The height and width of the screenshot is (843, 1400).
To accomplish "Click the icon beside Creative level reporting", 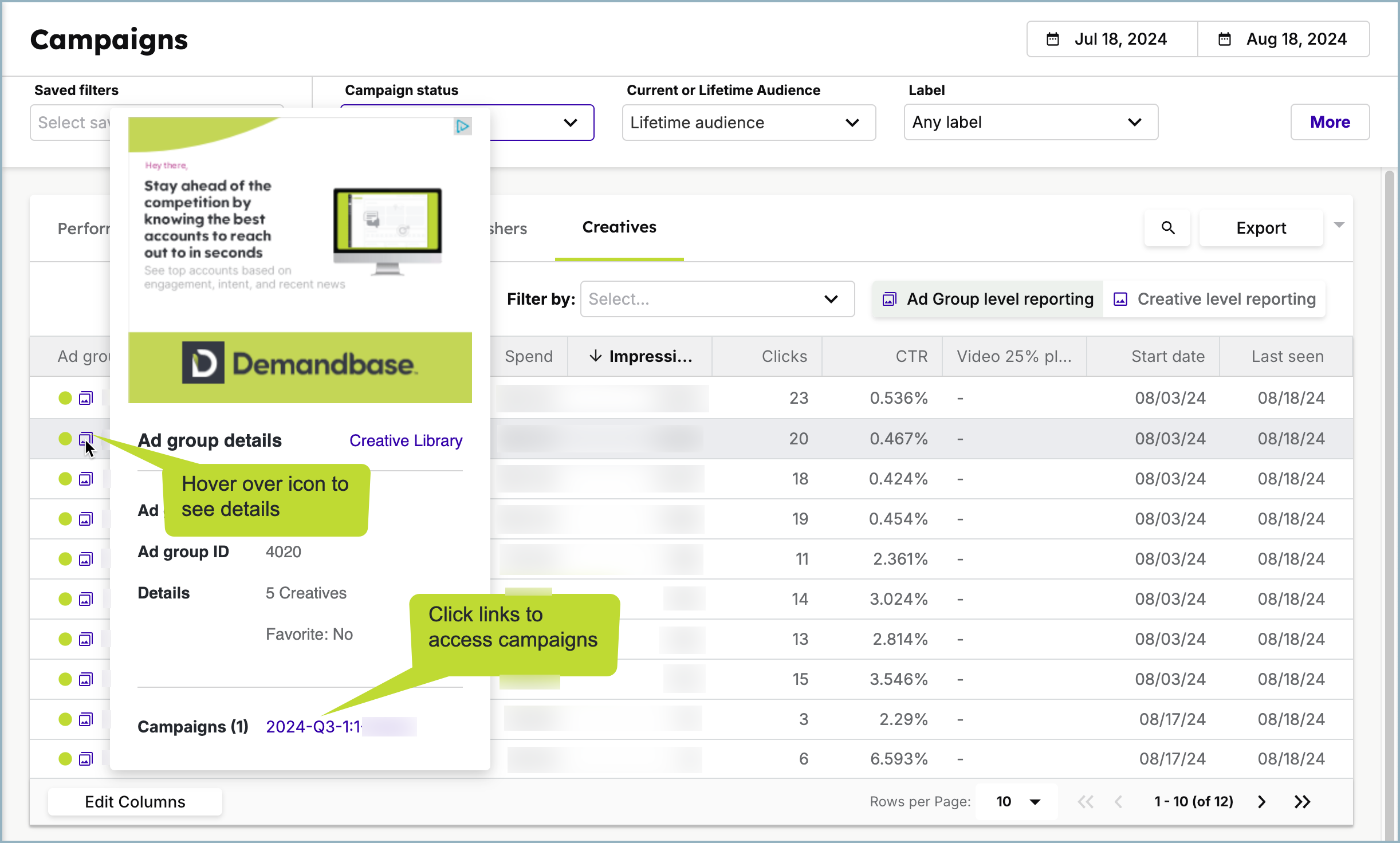I will [x=1120, y=299].
